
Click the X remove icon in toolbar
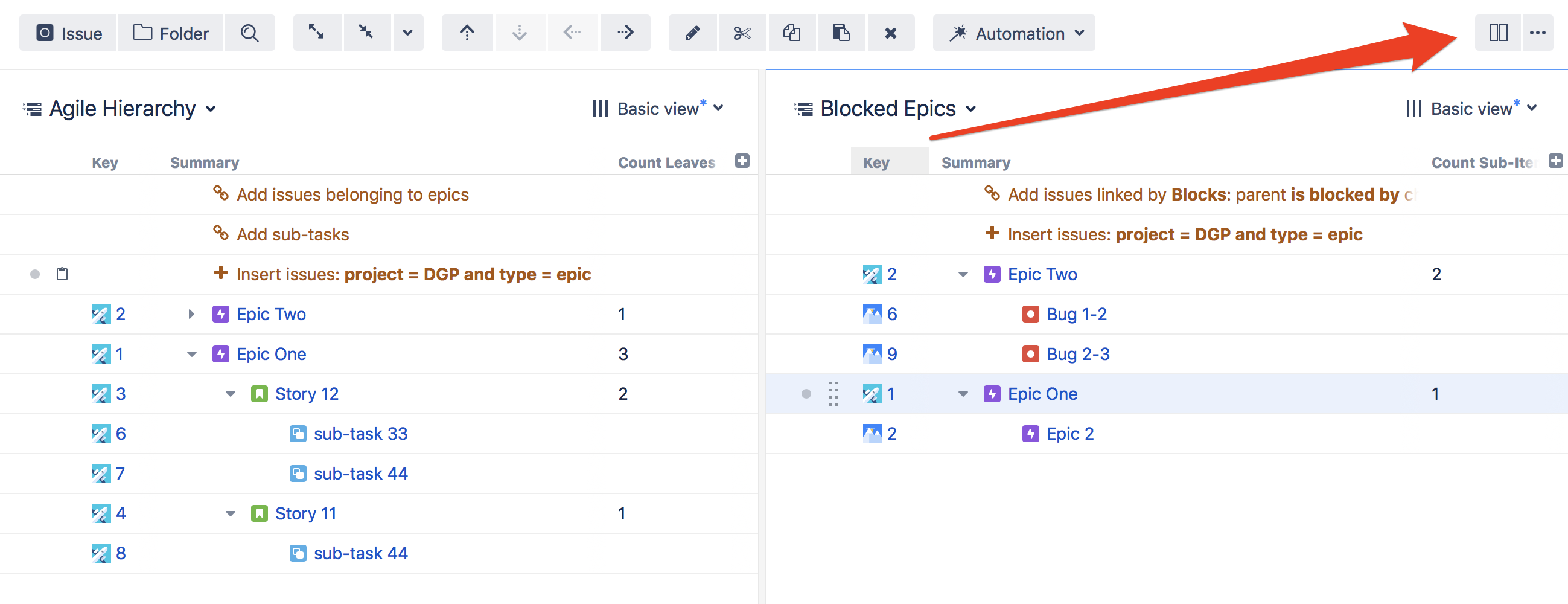pyautogui.click(x=890, y=33)
